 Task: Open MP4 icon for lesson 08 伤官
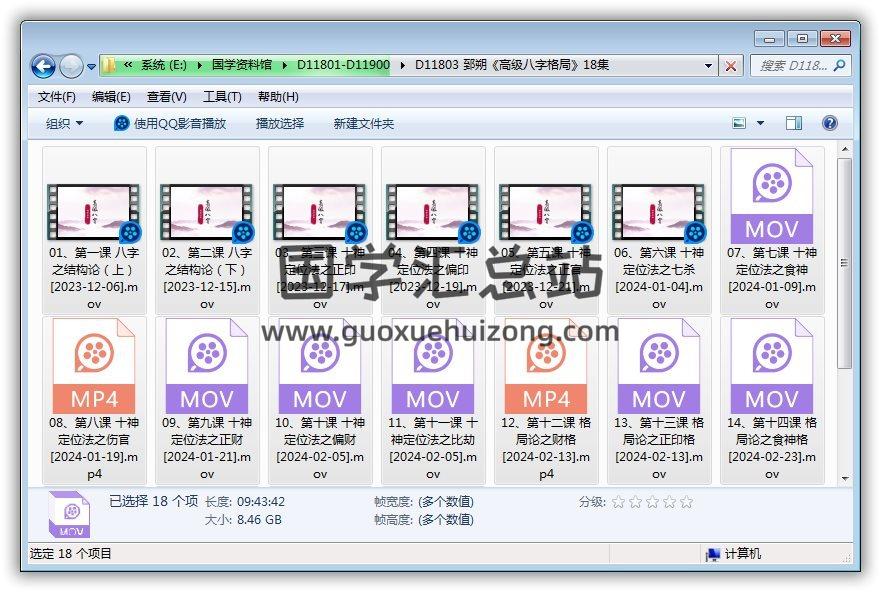click(94, 366)
